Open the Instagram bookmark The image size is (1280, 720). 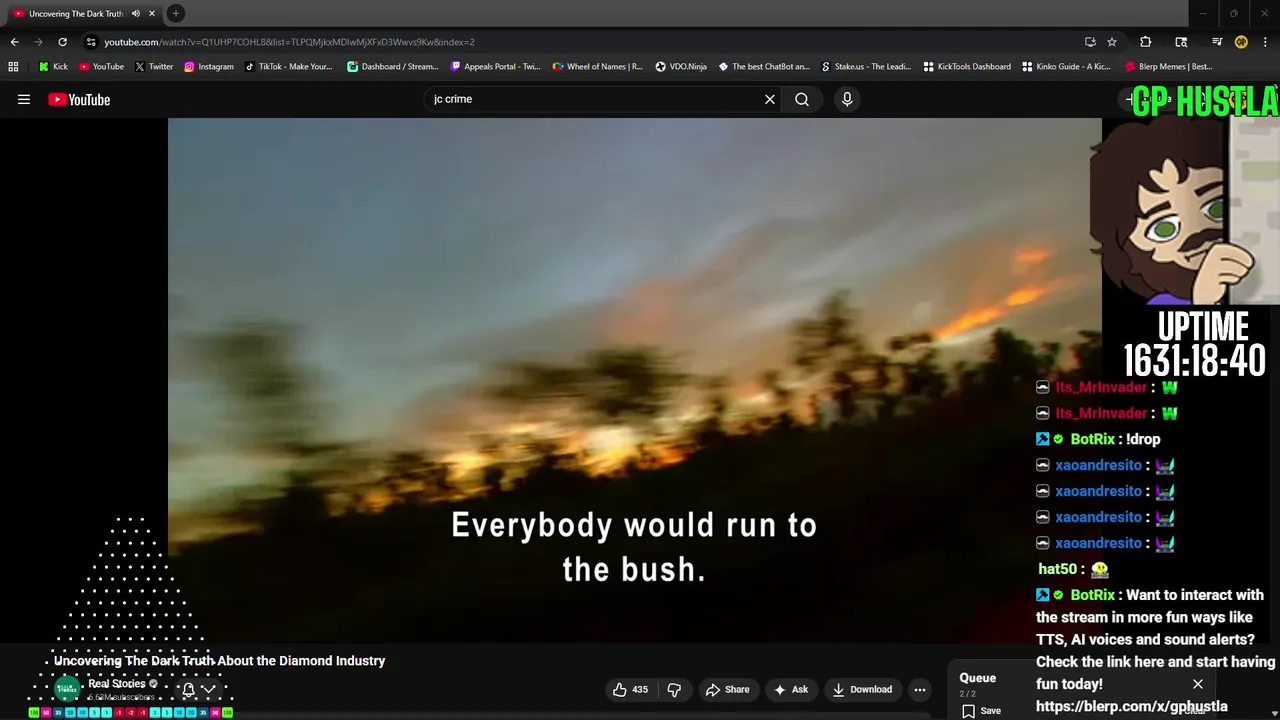[x=208, y=67]
